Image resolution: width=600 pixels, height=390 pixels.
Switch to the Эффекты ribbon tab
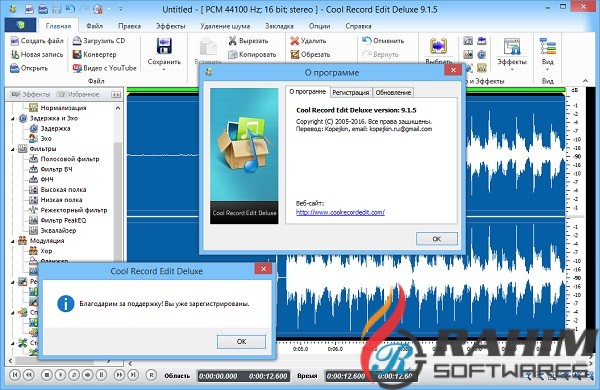(171, 26)
